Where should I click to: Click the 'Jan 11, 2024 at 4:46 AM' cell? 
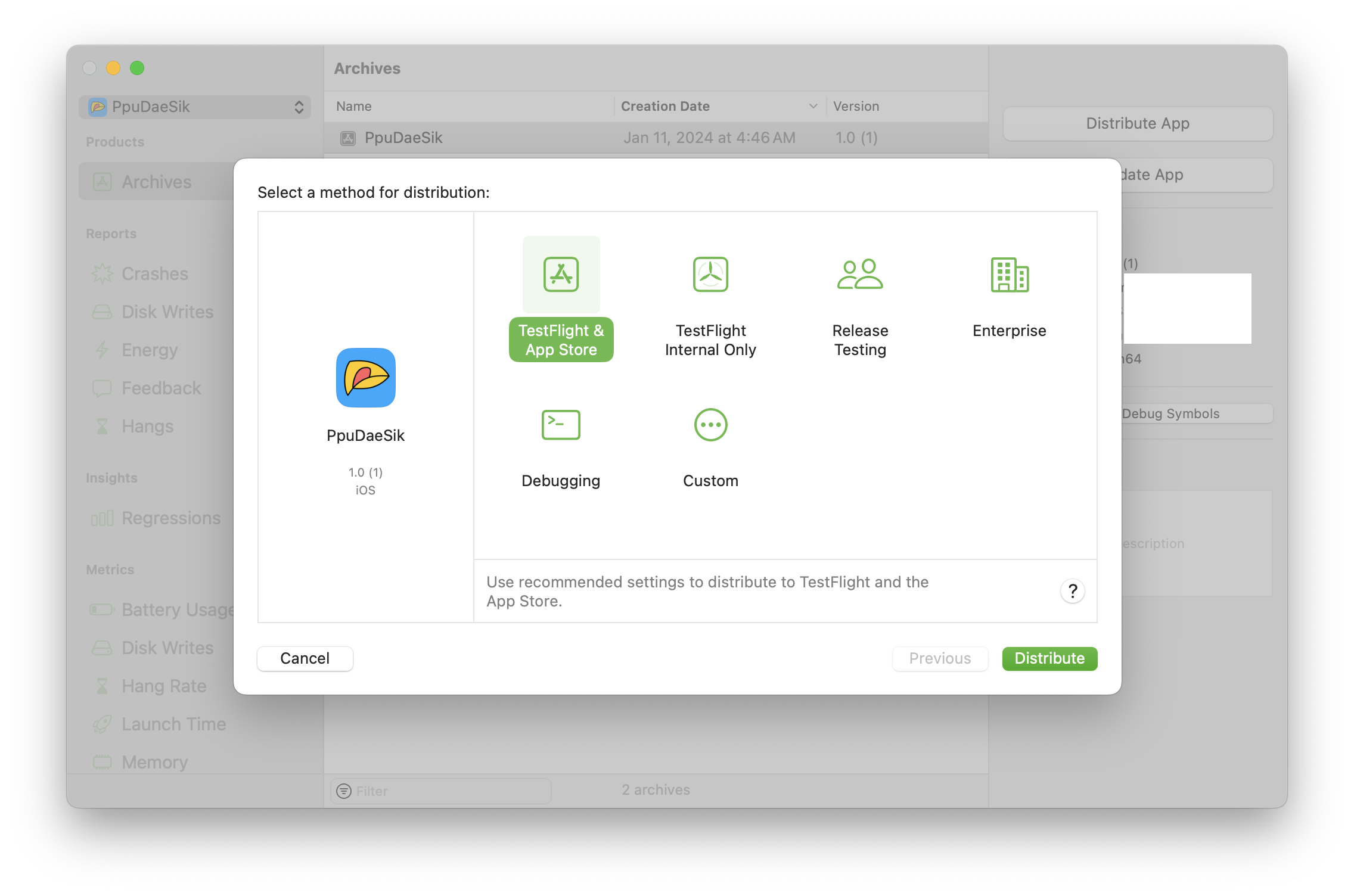709,138
